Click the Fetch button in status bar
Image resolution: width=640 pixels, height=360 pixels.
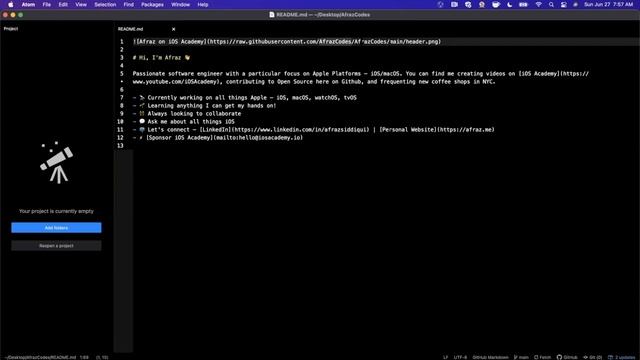click(x=542, y=357)
